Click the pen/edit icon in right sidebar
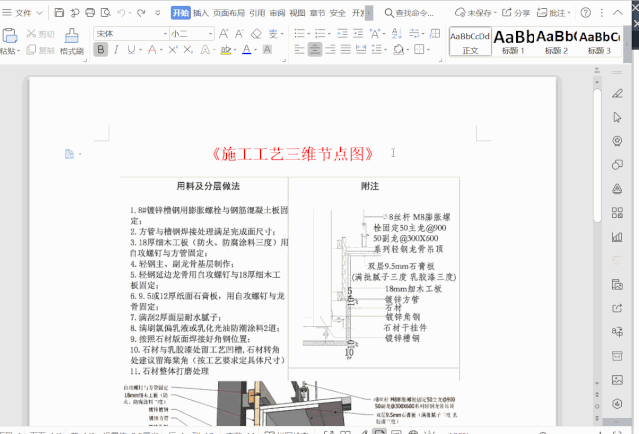639x434 pixels. pyautogui.click(x=617, y=94)
